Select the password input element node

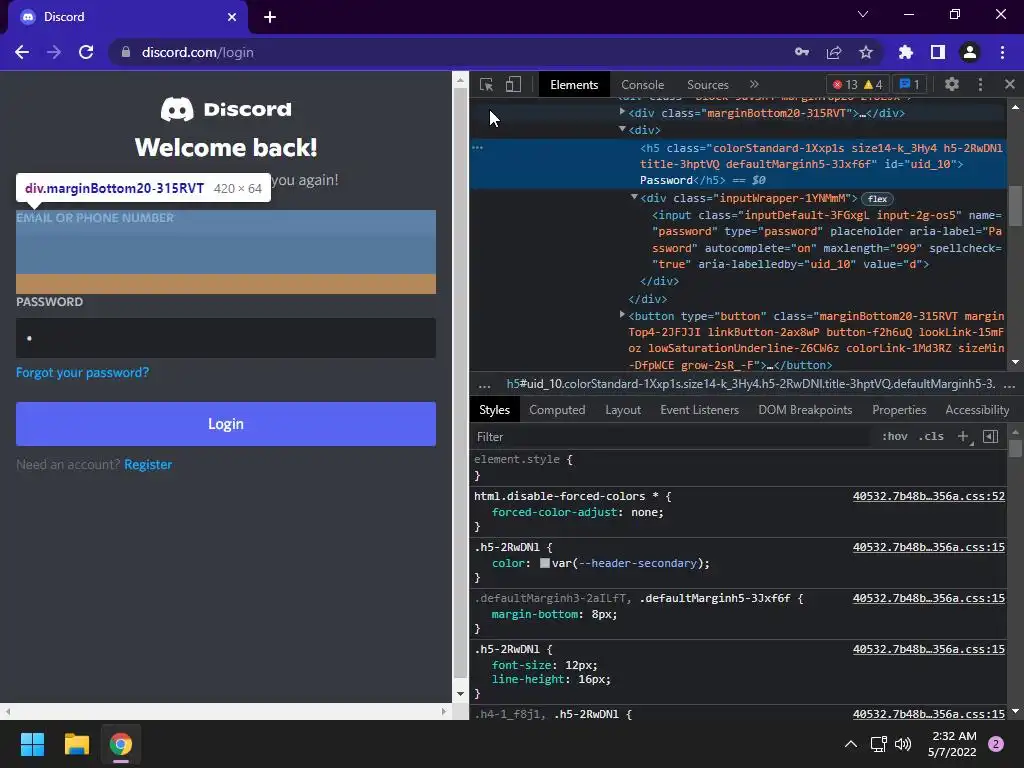tap(827, 240)
